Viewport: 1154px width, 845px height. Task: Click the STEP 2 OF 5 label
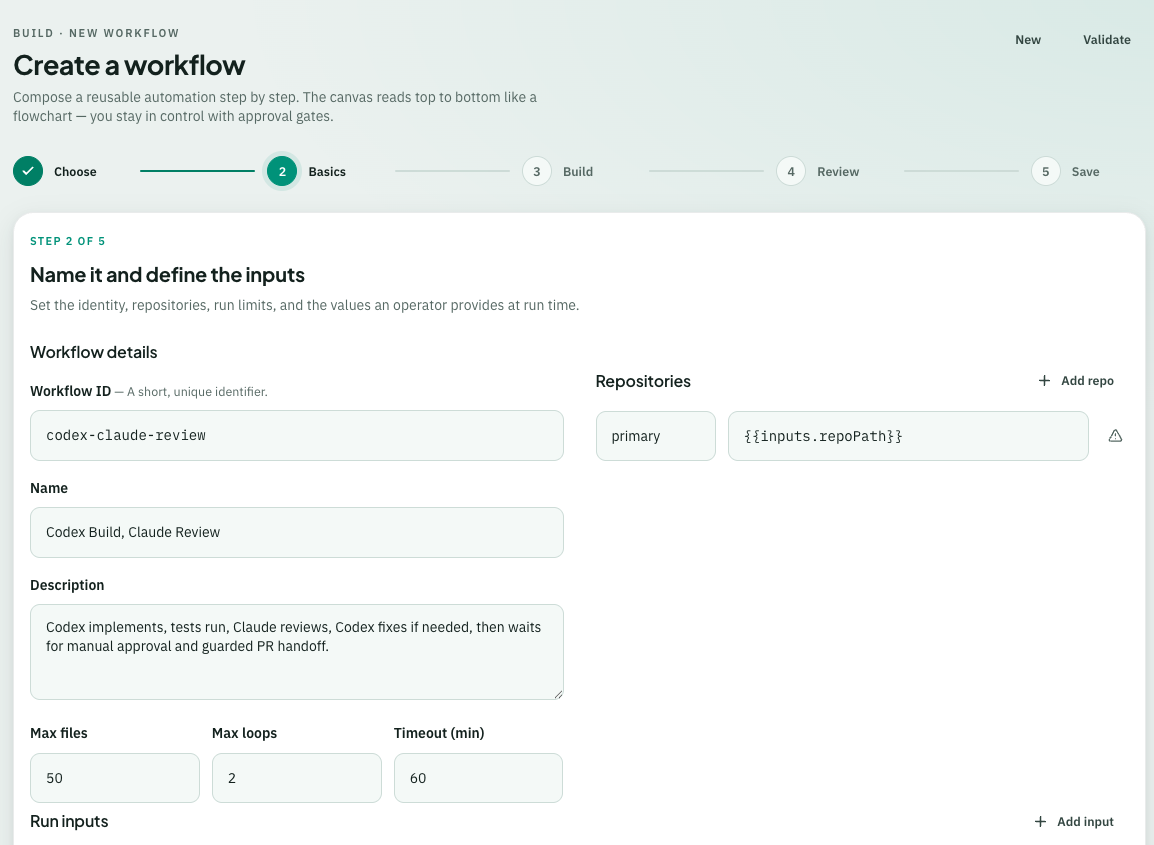pyautogui.click(x=68, y=241)
